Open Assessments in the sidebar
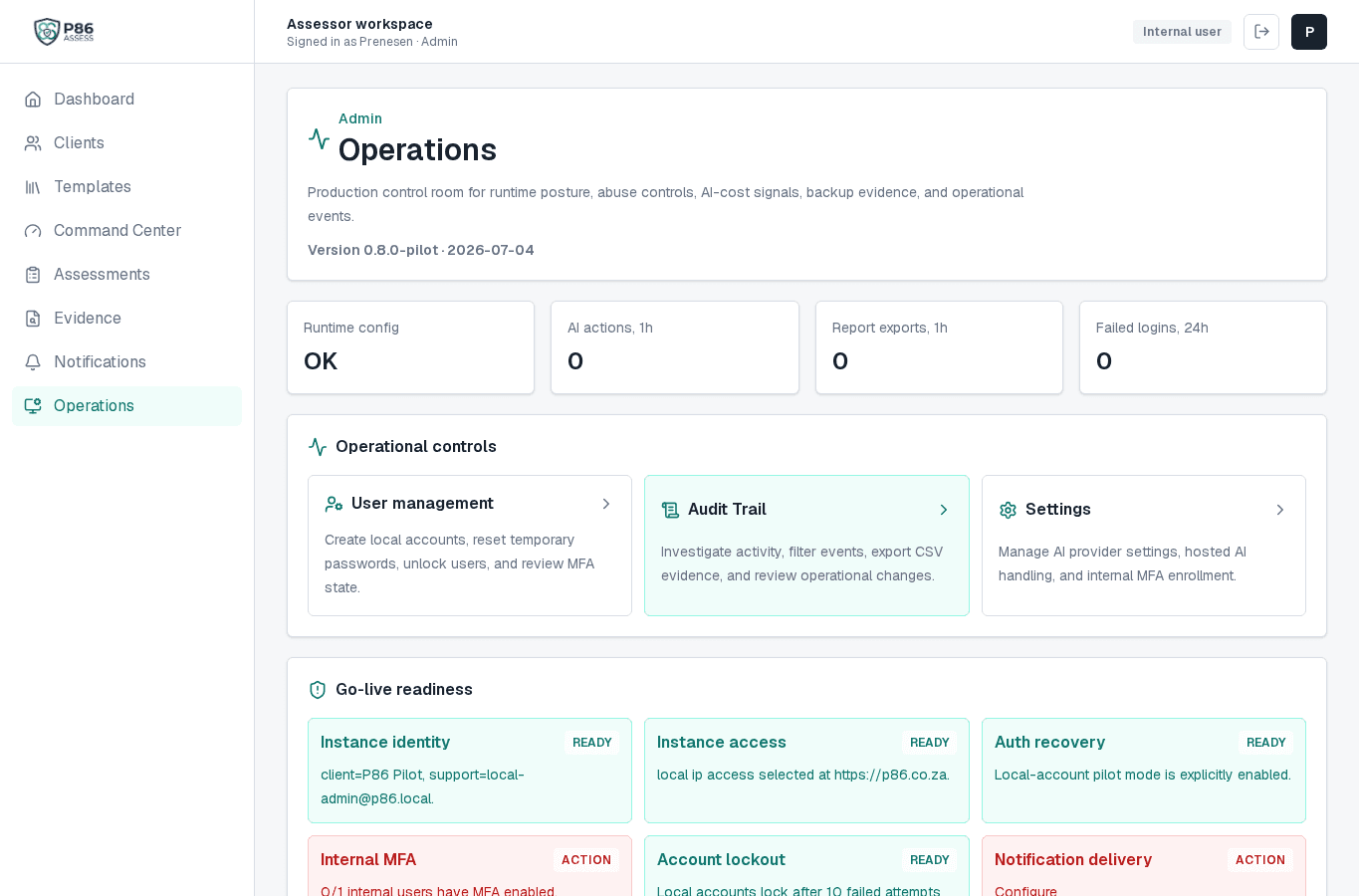Screen dimensions: 1359x896 click(126, 275)
